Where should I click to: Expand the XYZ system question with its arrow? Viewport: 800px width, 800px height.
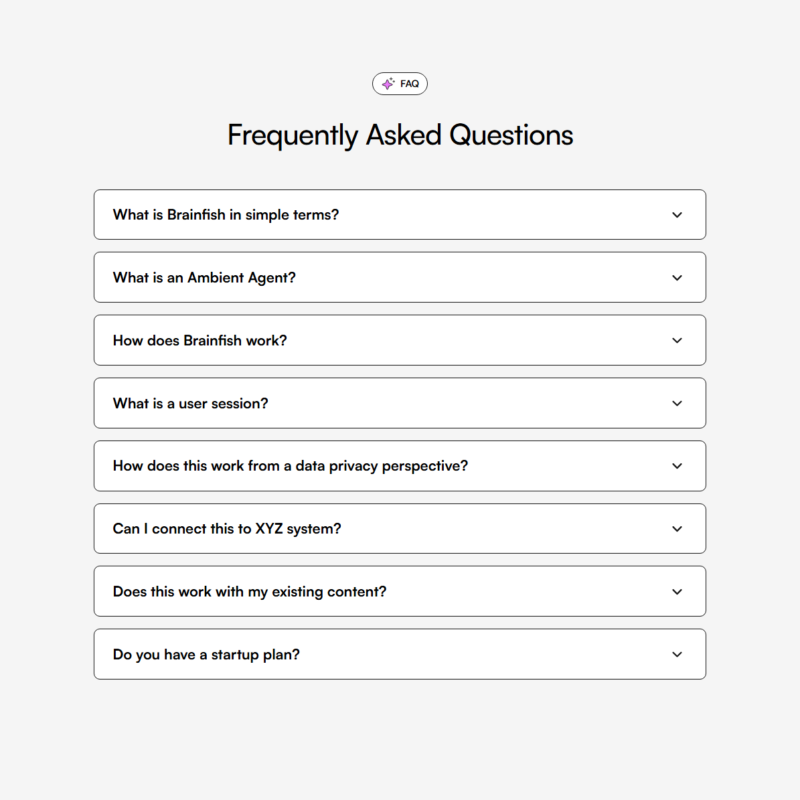pyautogui.click(x=677, y=529)
